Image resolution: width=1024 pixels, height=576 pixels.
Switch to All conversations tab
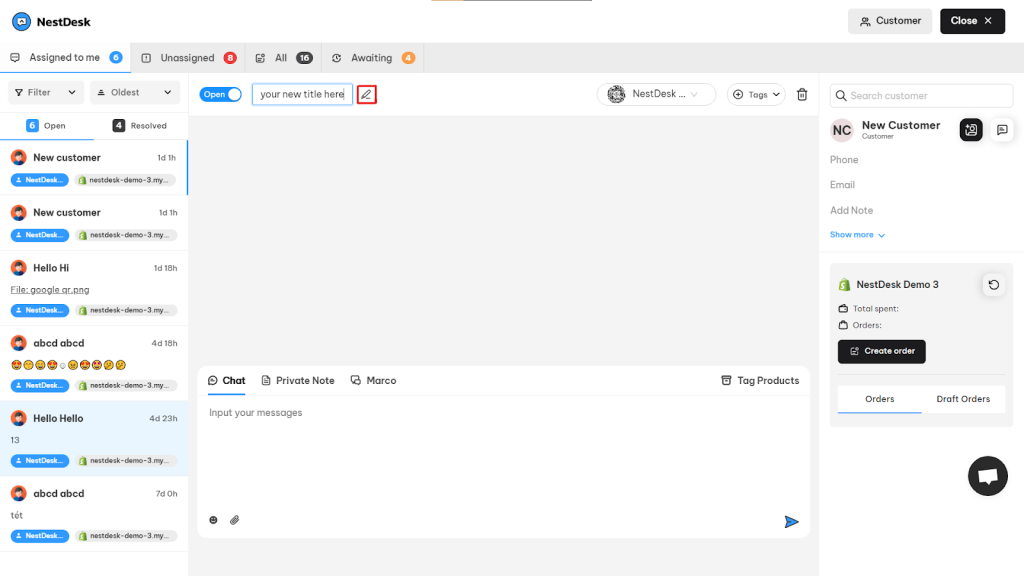(x=283, y=57)
